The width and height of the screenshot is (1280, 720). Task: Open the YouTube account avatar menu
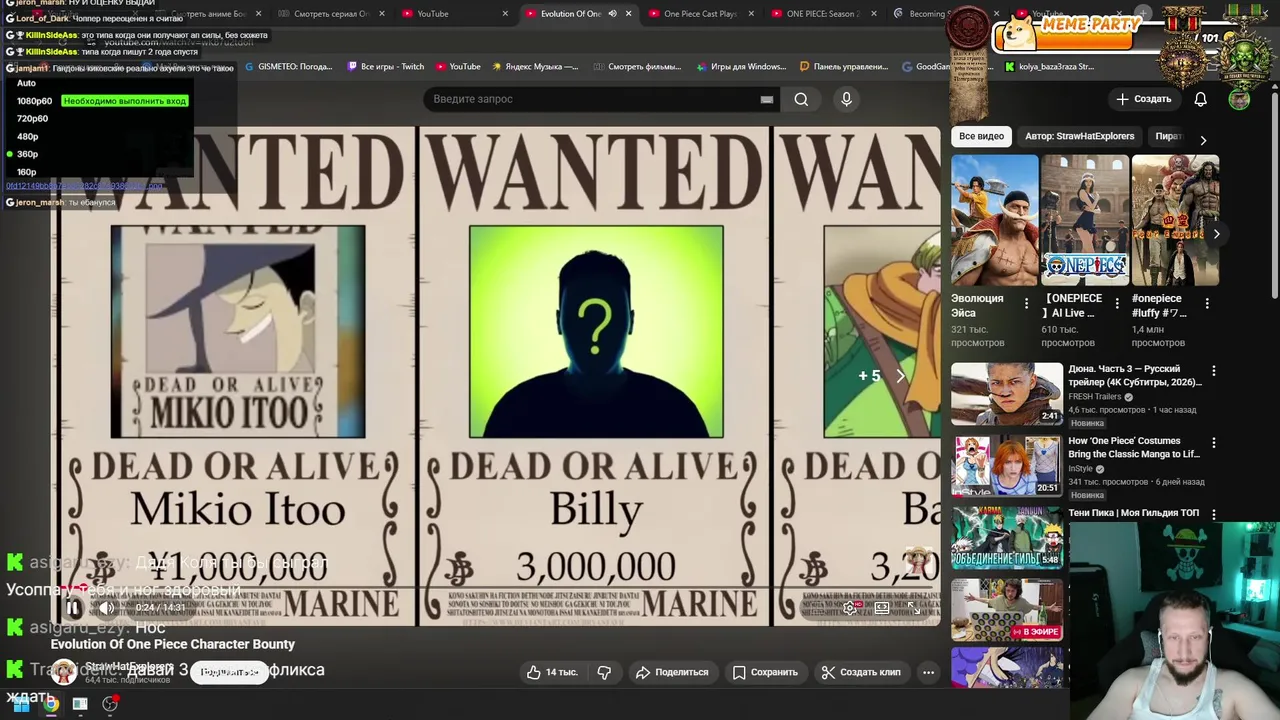click(x=1239, y=99)
